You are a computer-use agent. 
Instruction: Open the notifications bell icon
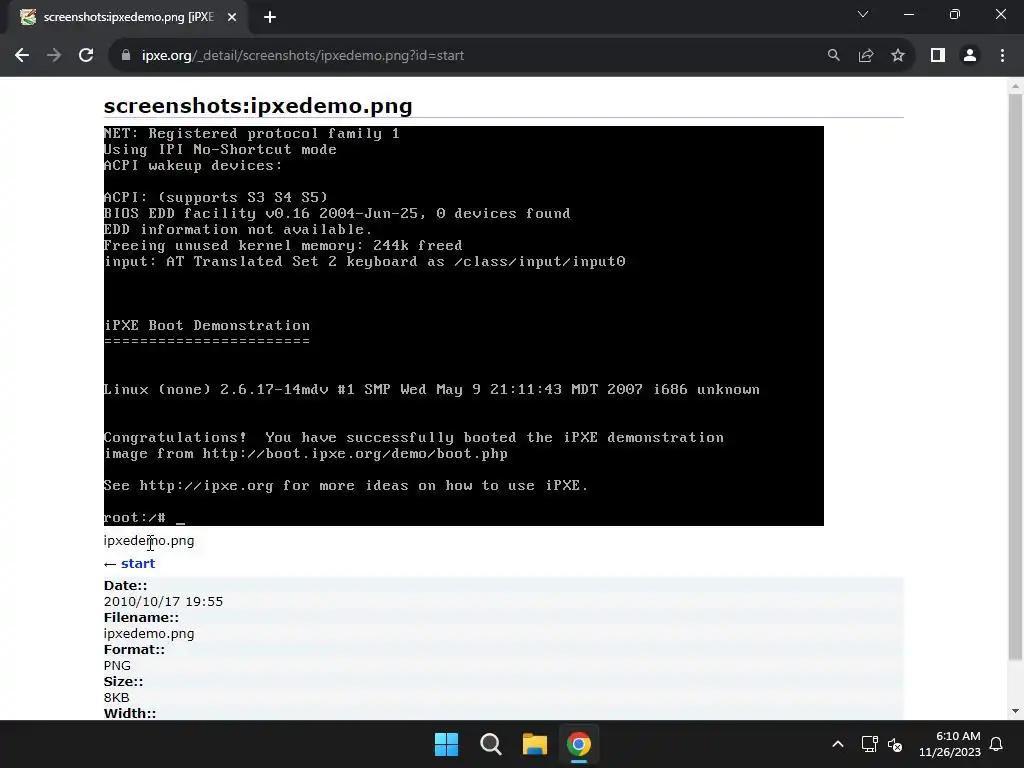tap(997, 744)
